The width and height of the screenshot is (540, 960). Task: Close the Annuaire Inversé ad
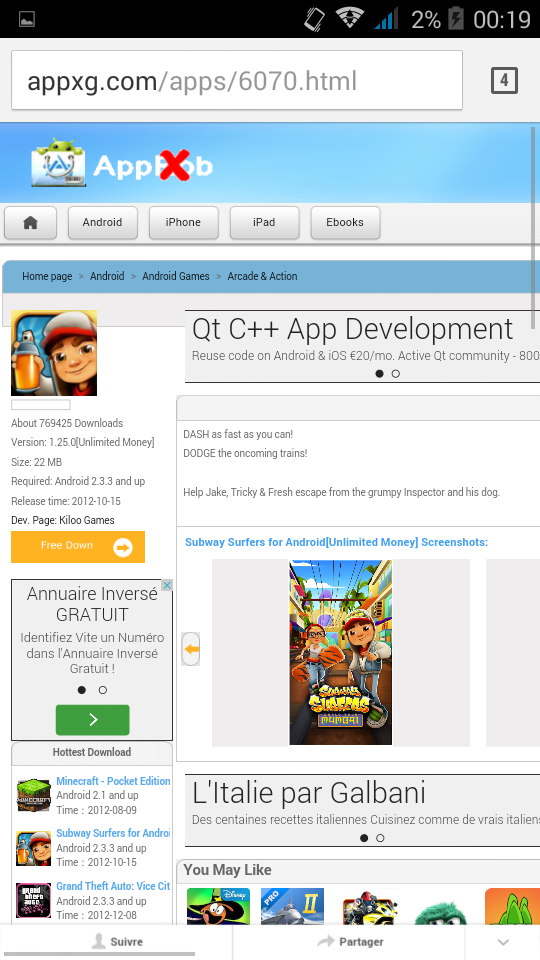click(167, 585)
